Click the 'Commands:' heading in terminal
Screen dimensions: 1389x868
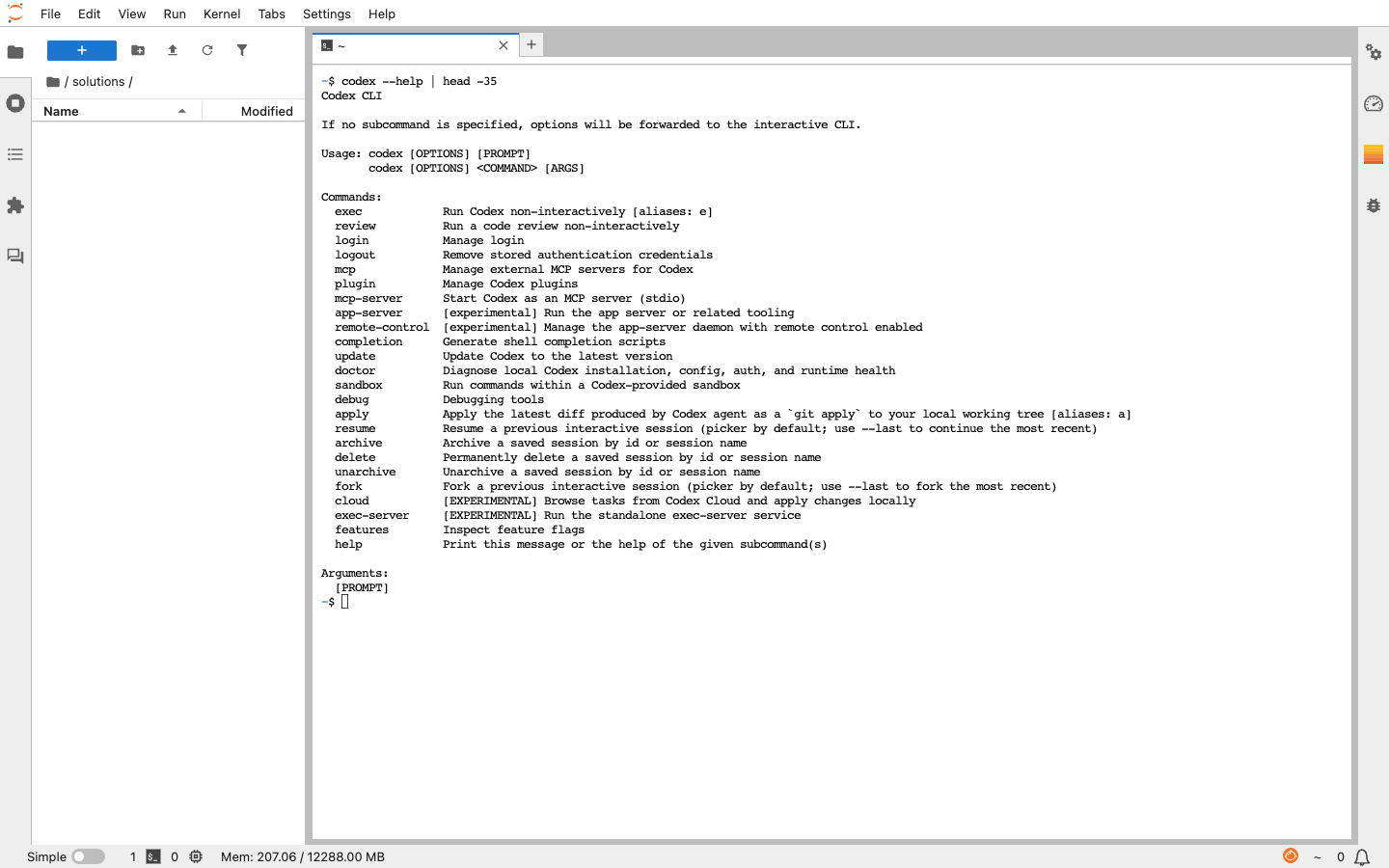tap(351, 197)
